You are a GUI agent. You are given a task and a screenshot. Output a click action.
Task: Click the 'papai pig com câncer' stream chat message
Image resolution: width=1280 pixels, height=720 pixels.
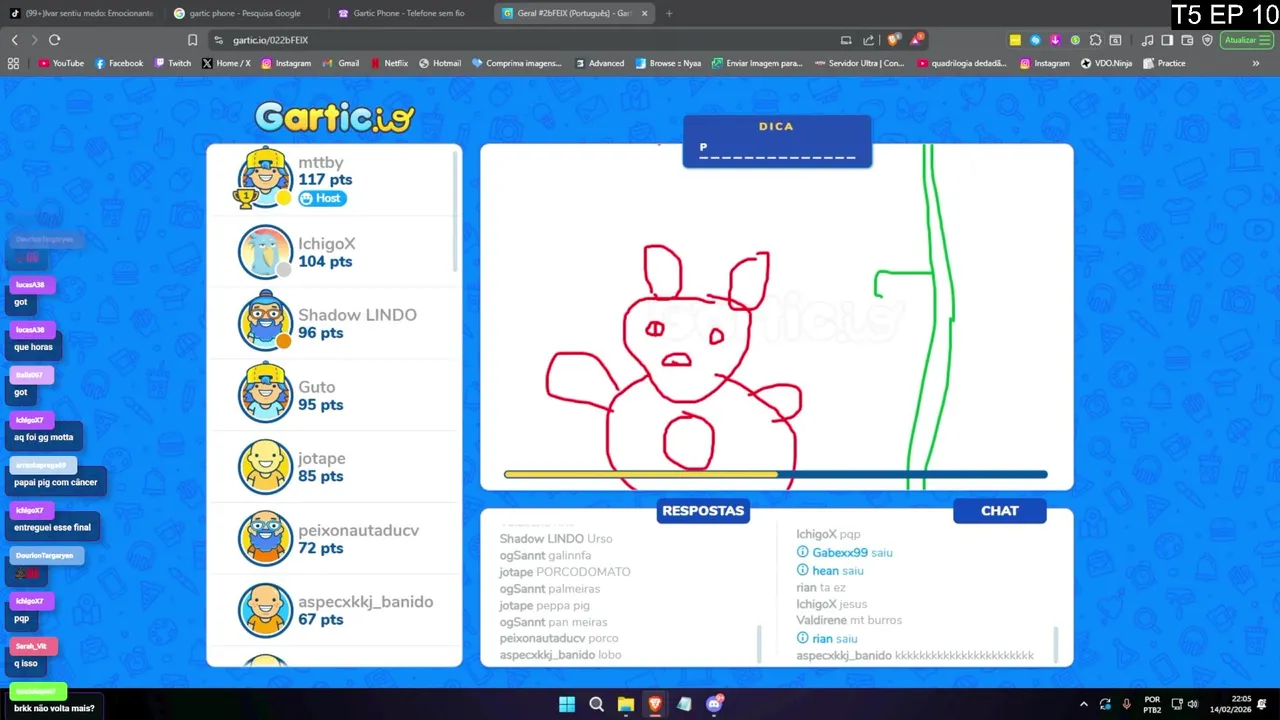click(56, 483)
